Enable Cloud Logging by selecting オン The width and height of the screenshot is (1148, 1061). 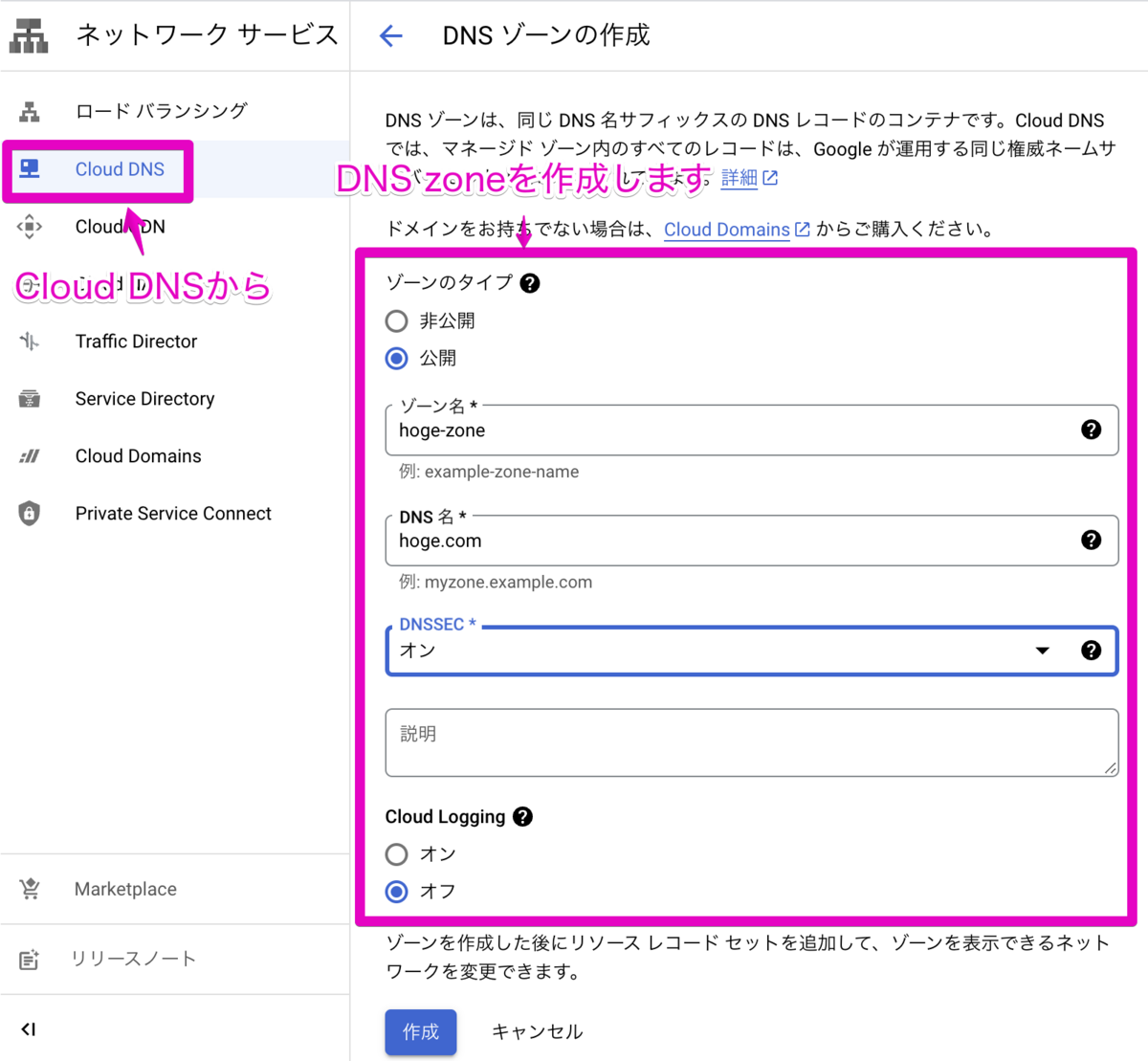pos(396,854)
